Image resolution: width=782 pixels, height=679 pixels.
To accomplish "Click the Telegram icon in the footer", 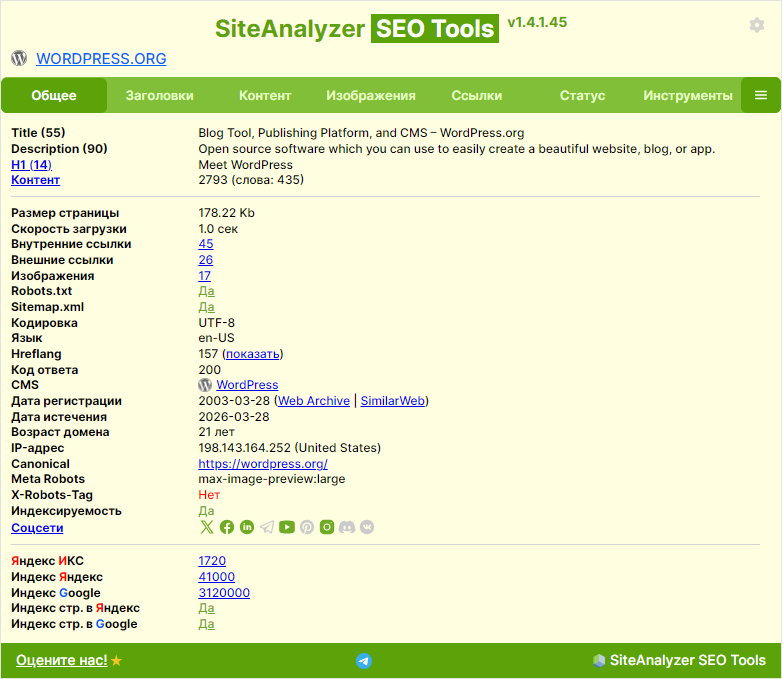I will [364, 661].
